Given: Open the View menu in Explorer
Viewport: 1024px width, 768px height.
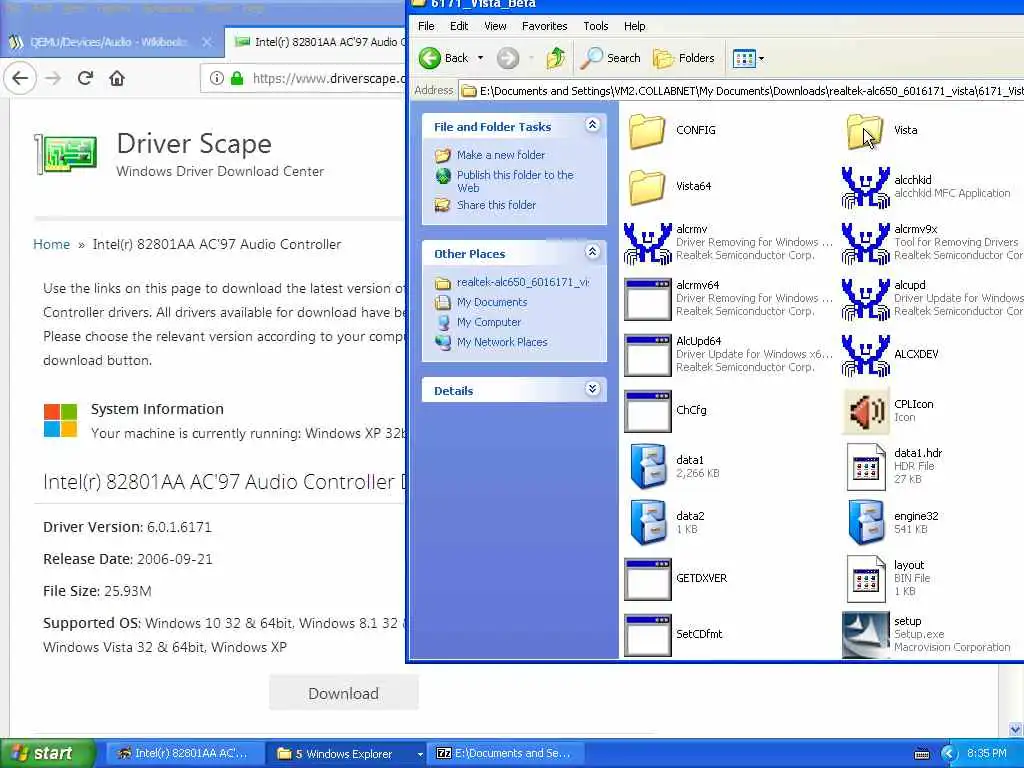Looking at the screenshot, I should 495,26.
